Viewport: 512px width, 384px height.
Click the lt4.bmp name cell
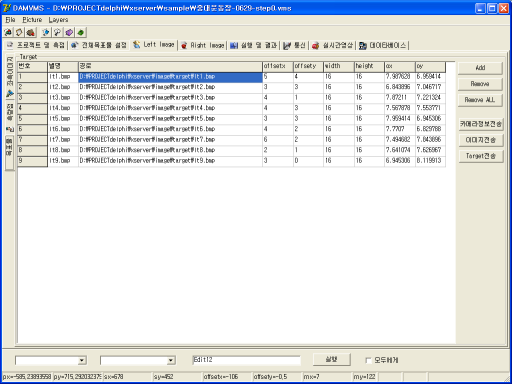[x=63, y=108]
